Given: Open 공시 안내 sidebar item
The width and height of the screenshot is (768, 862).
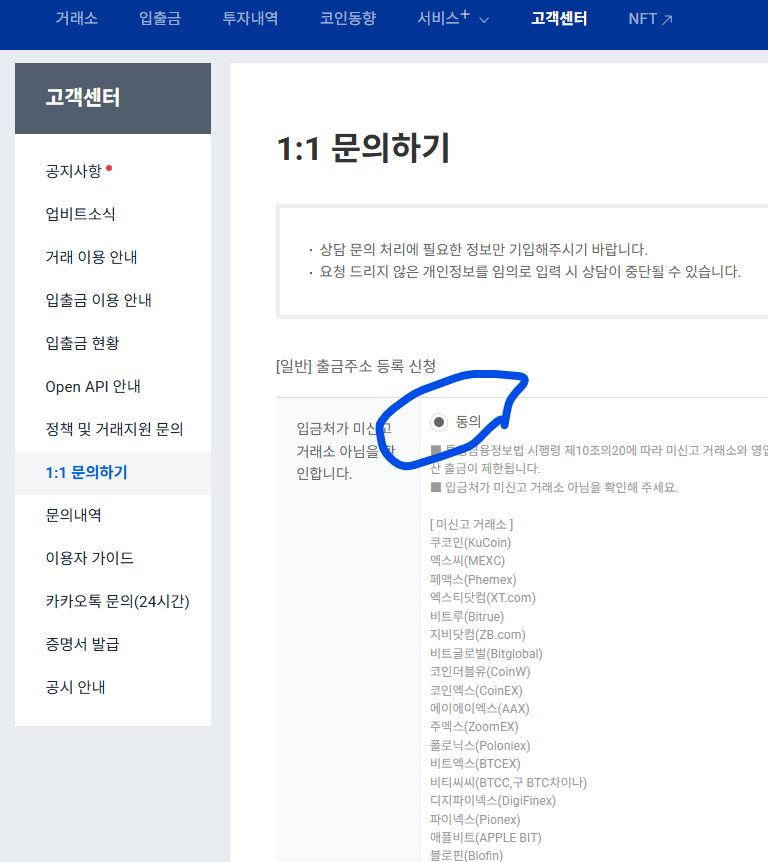Looking at the screenshot, I should 75,687.
